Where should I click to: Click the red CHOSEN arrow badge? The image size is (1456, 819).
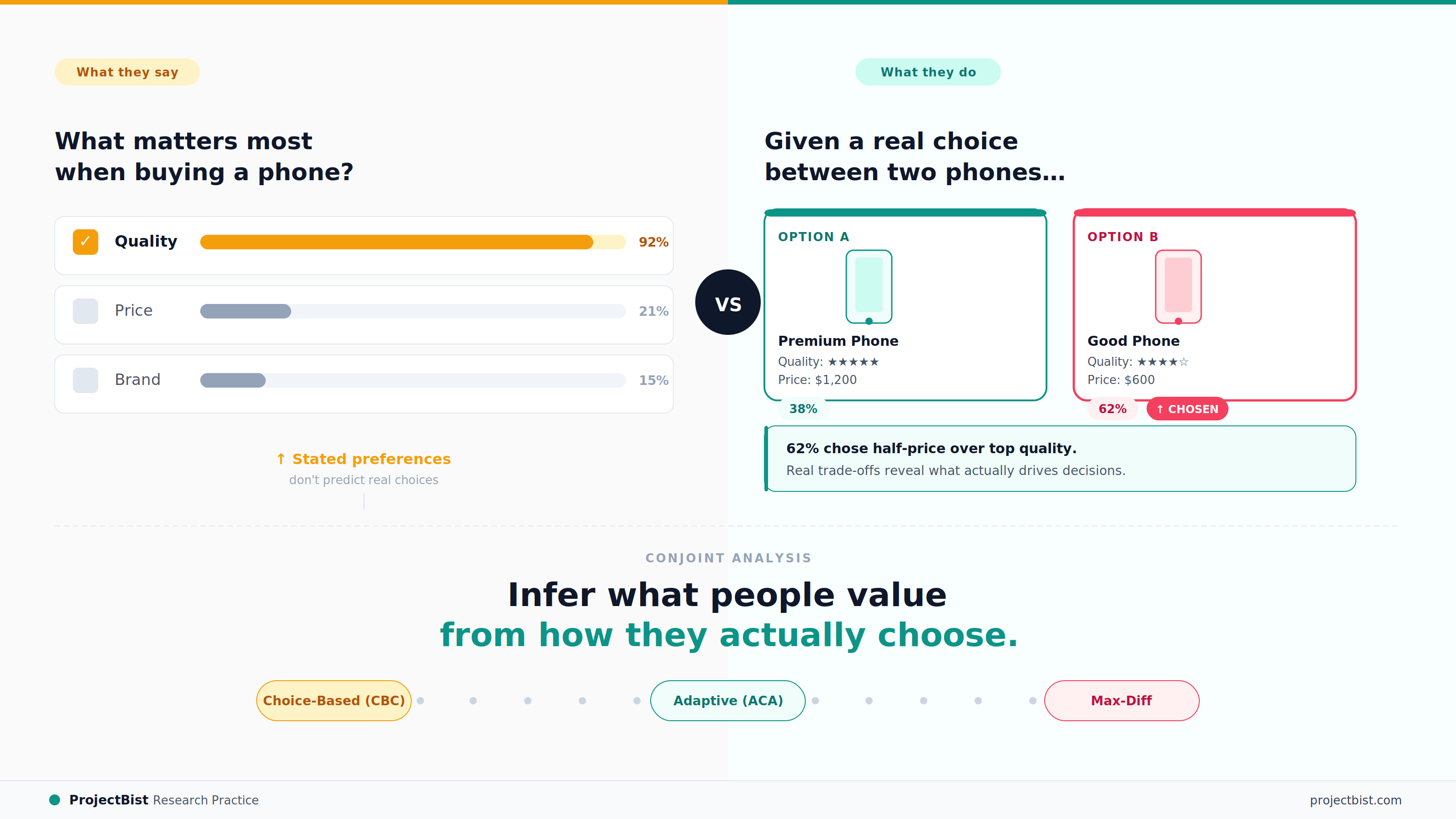pos(1187,409)
